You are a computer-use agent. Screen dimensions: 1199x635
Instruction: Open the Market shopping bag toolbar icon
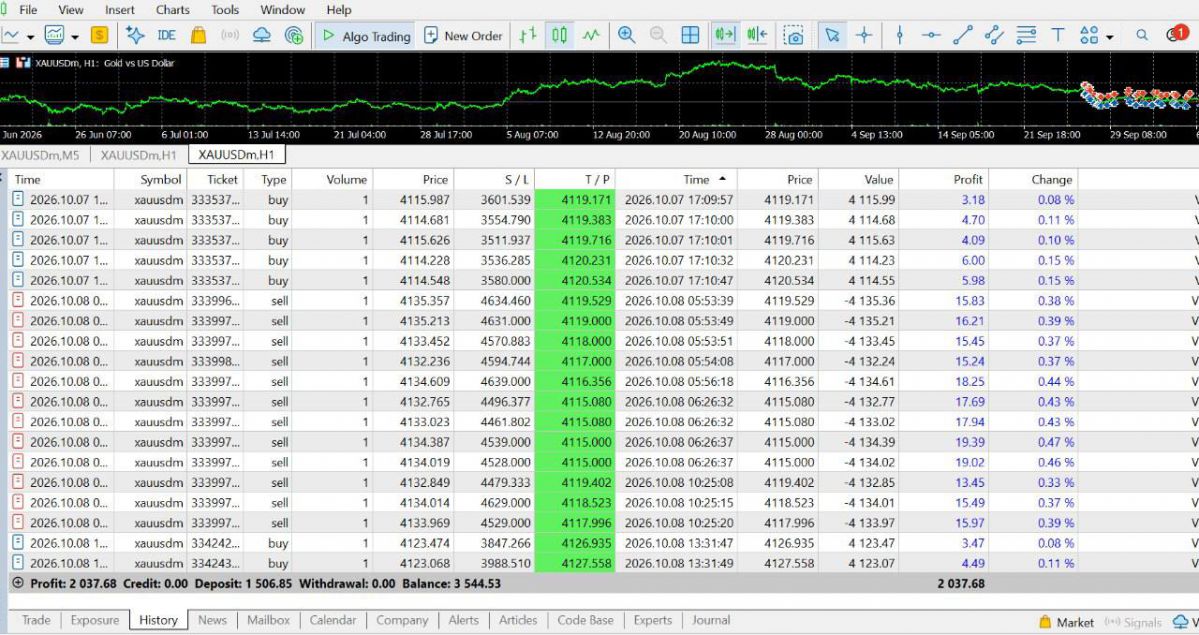(x=198, y=35)
